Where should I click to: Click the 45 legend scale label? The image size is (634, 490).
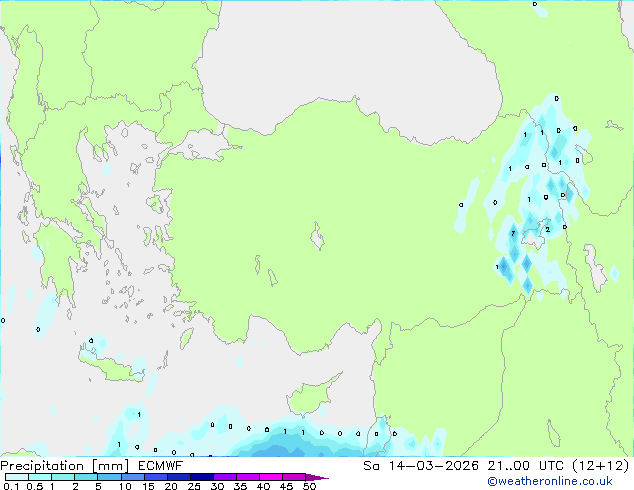[x=286, y=486]
